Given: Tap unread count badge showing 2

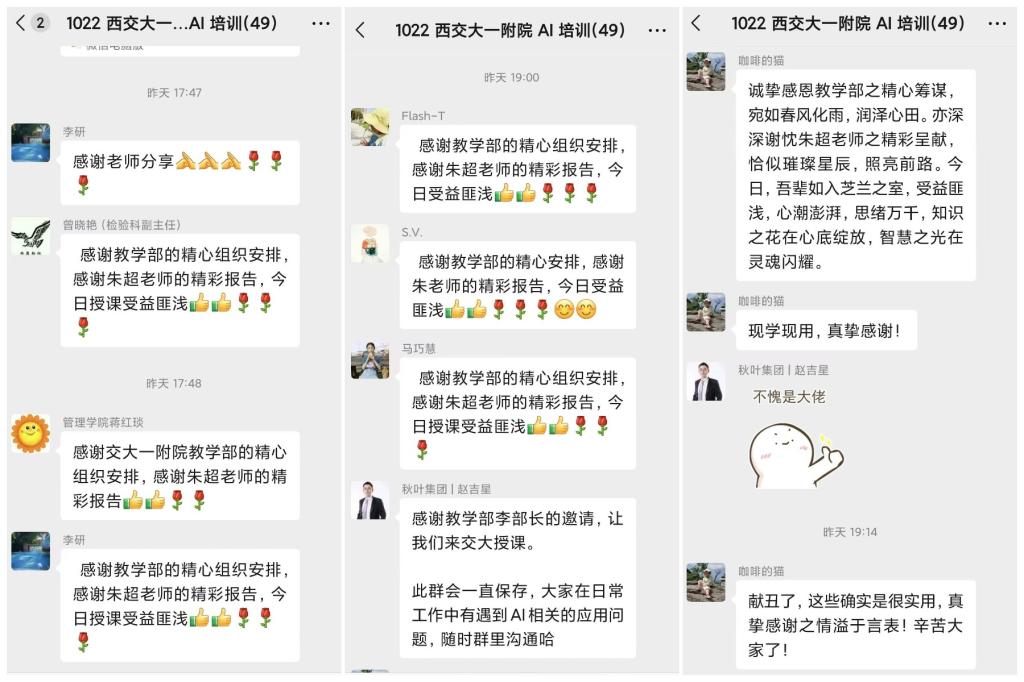Looking at the screenshot, I should point(40,23).
